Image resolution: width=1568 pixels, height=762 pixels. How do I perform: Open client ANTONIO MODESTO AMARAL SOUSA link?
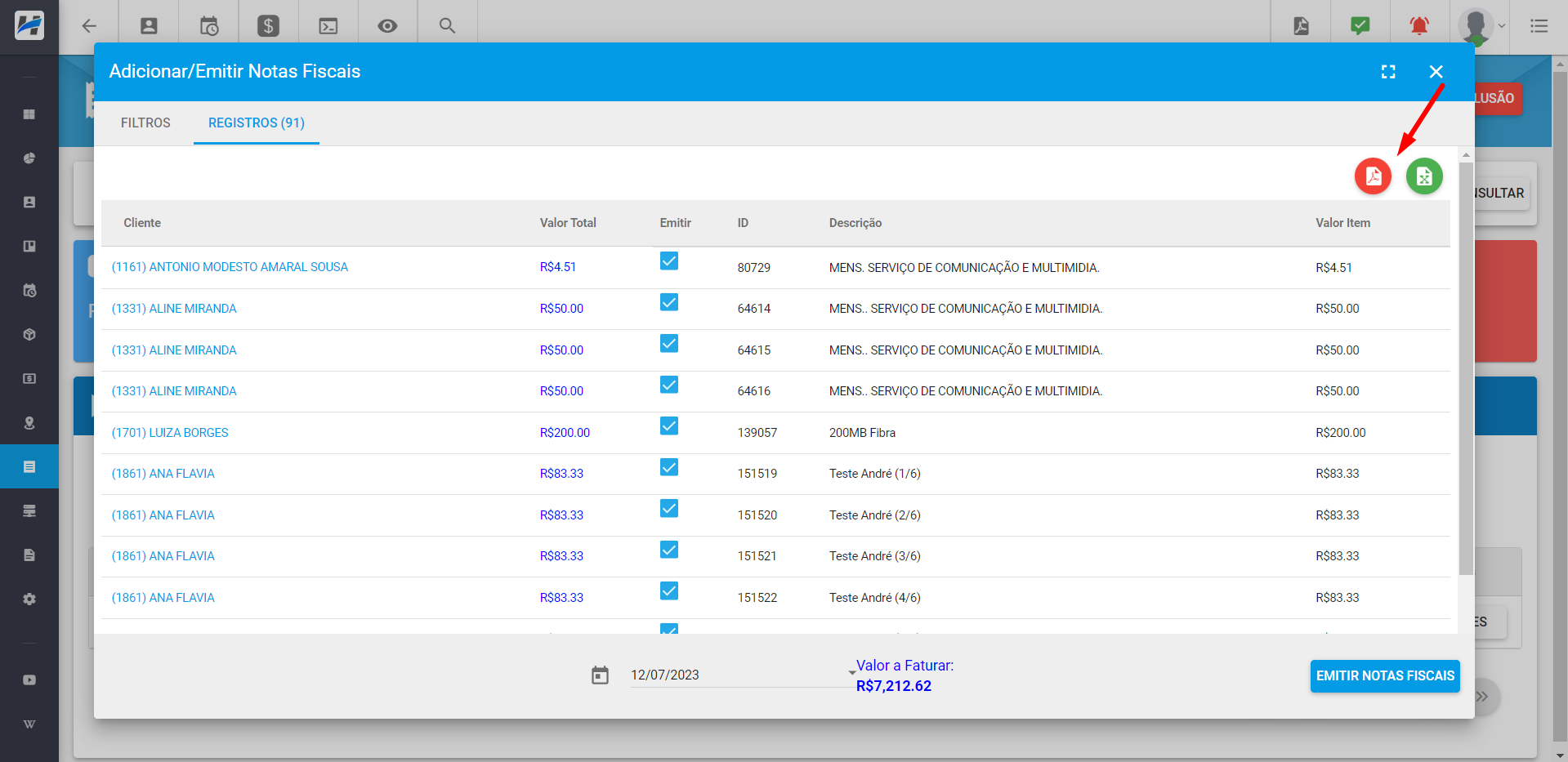tap(230, 267)
